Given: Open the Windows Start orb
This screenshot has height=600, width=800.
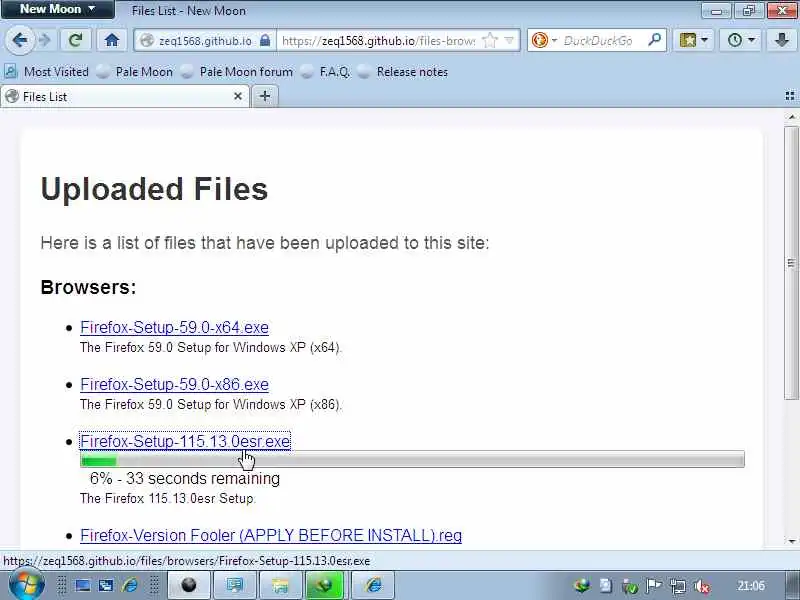Looking at the screenshot, I should pos(27,585).
